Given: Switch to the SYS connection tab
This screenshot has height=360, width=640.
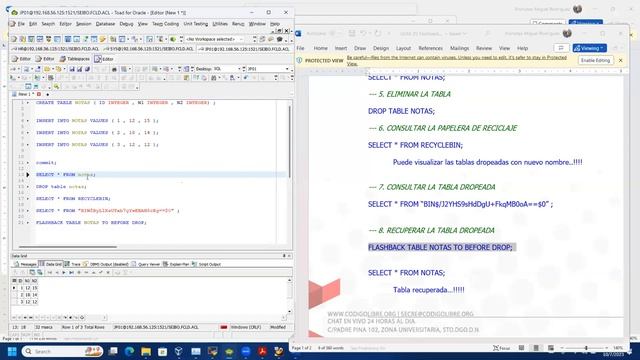Looking at the screenshot, I should (x=149, y=49).
